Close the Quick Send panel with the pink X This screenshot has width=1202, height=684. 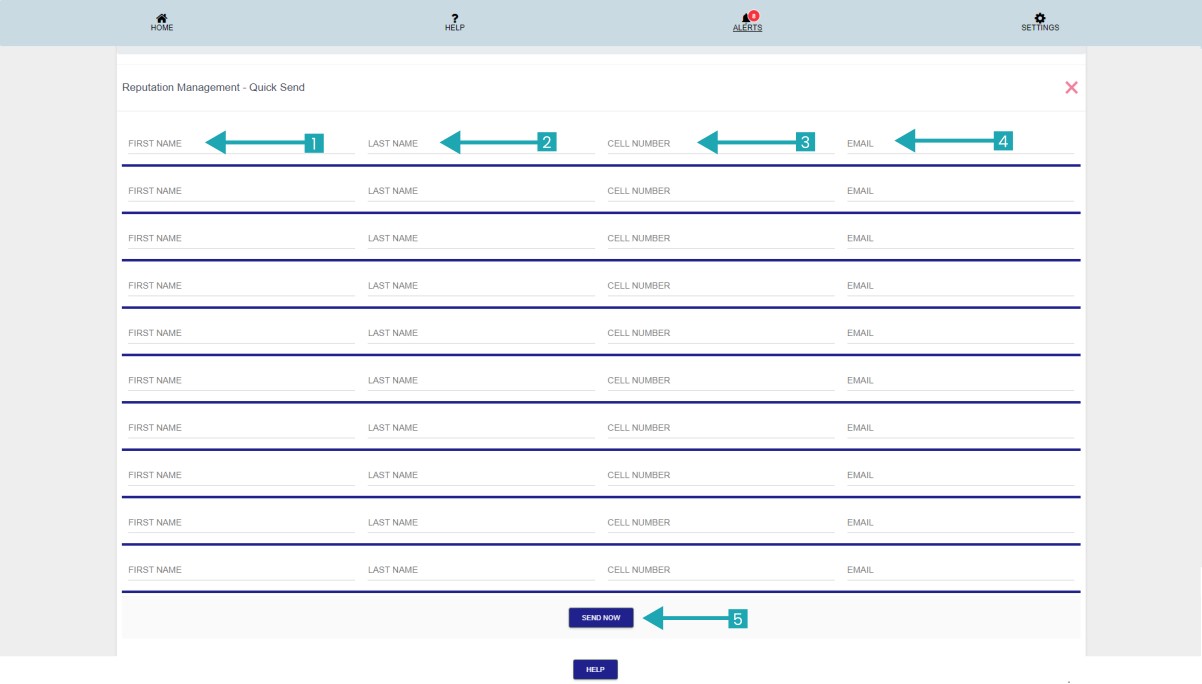(1071, 88)
